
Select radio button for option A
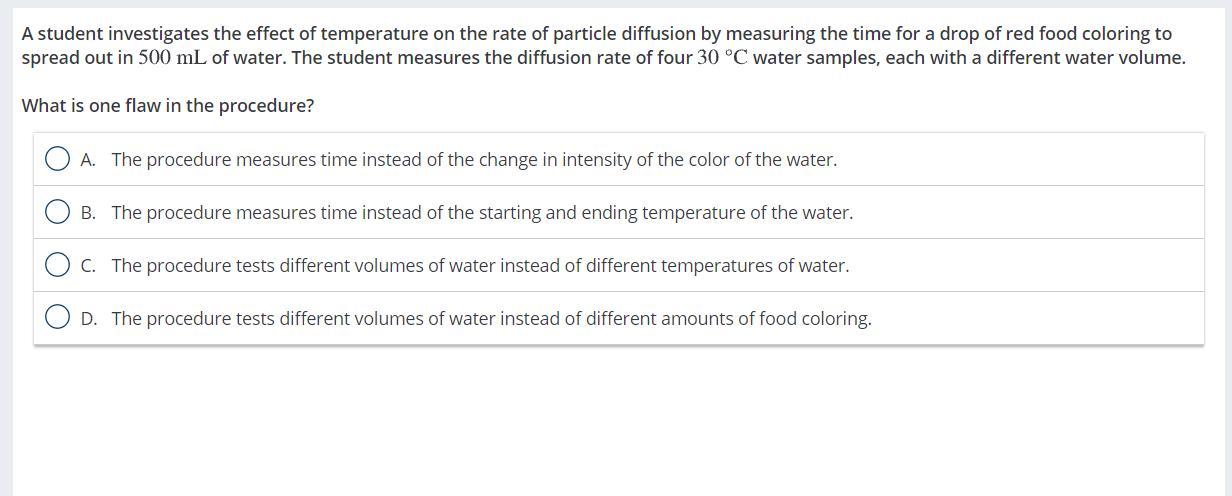pos(58,159)
